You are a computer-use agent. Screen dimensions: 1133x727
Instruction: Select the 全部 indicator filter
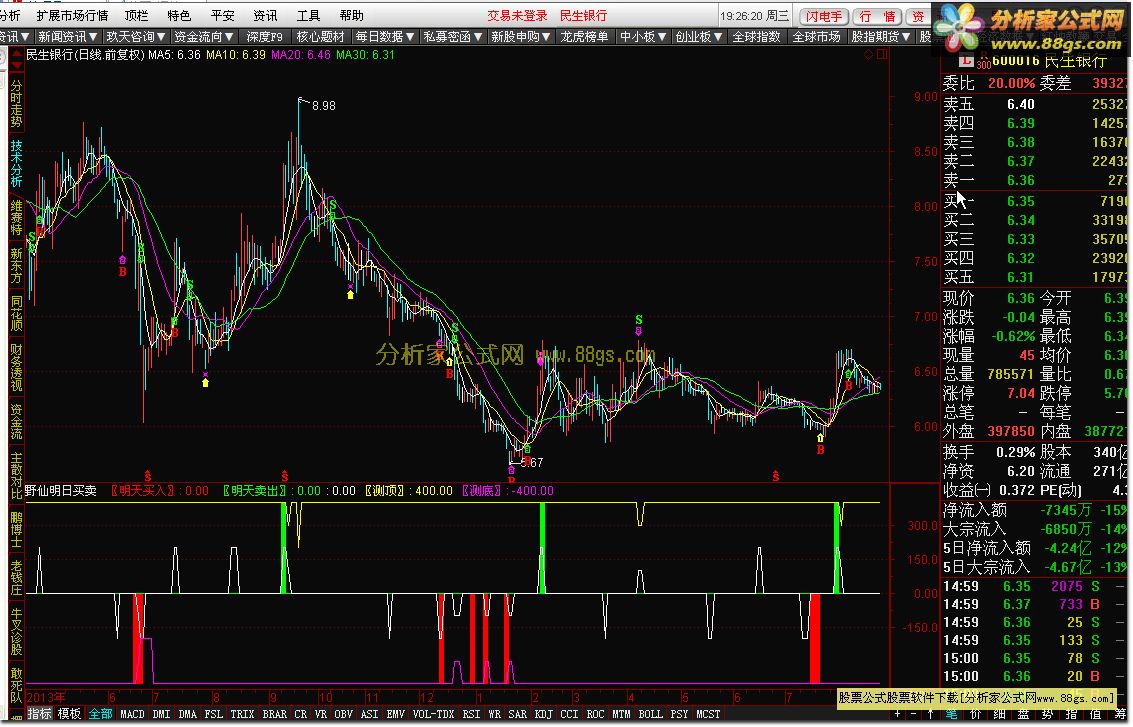click(100, 714)
